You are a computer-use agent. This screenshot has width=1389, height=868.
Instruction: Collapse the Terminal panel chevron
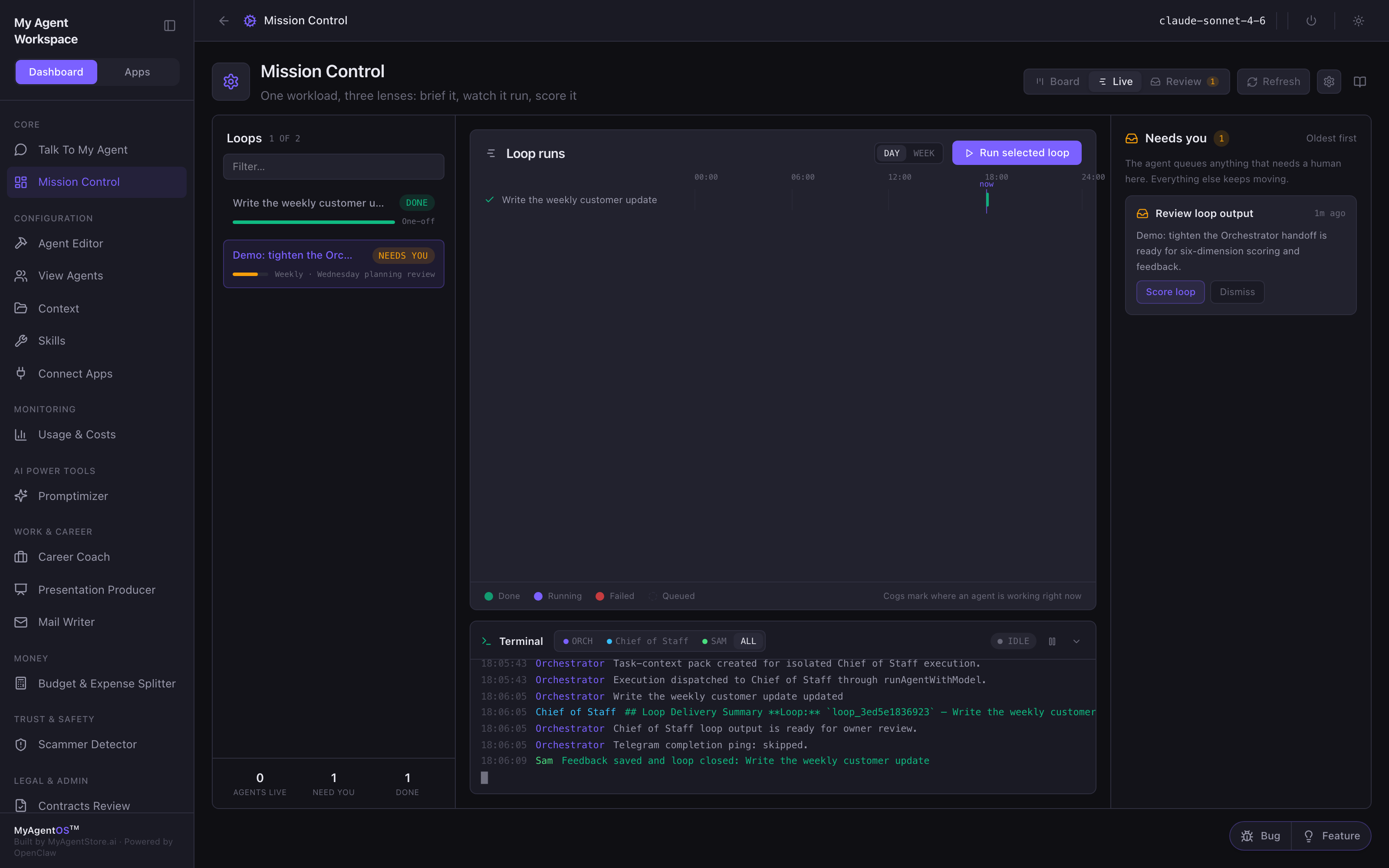1076,641
